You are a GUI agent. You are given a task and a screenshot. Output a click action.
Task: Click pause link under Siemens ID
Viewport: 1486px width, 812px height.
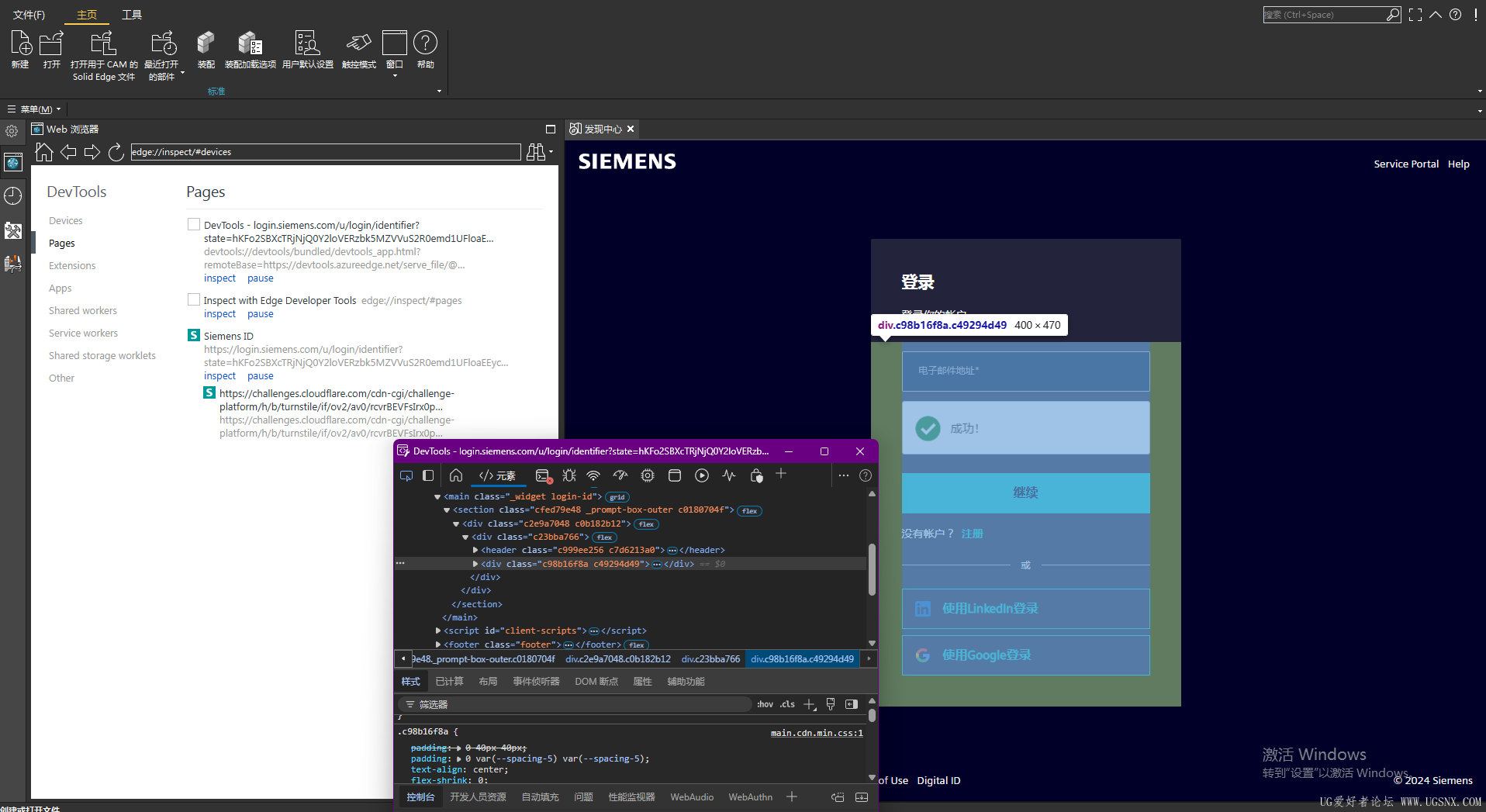click(260, 376)
